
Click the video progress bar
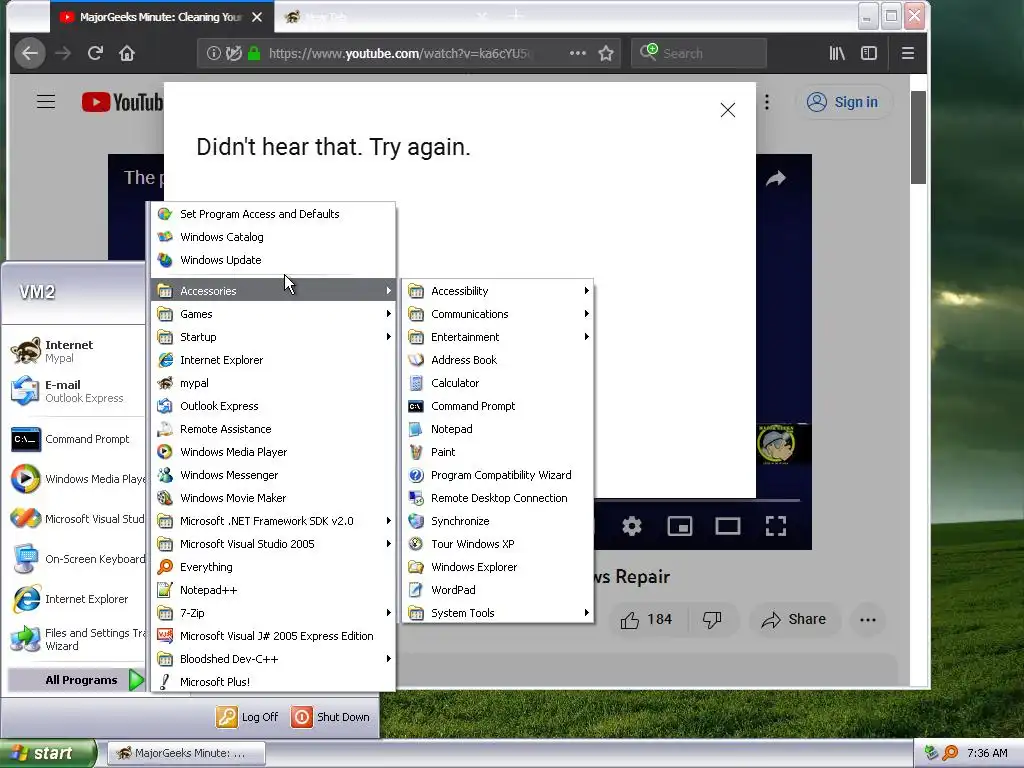click(x=697, y=500)
